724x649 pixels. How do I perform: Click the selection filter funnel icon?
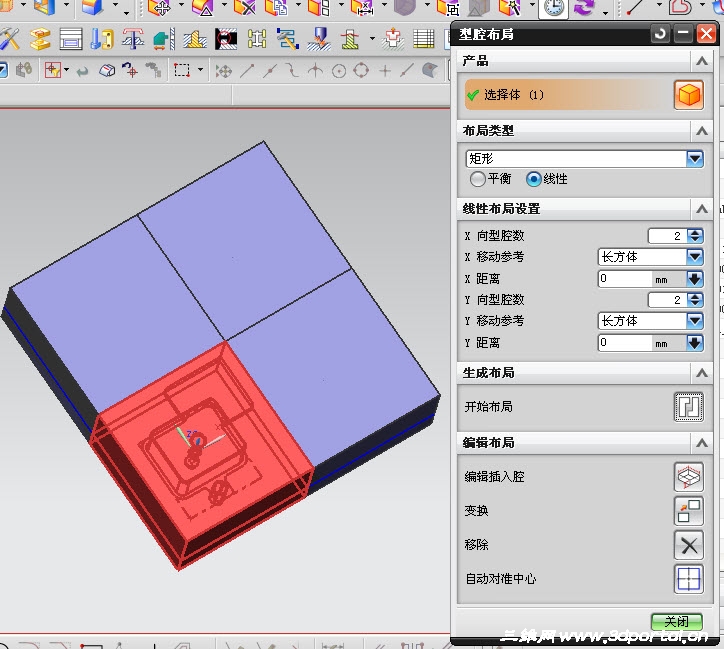52,70
